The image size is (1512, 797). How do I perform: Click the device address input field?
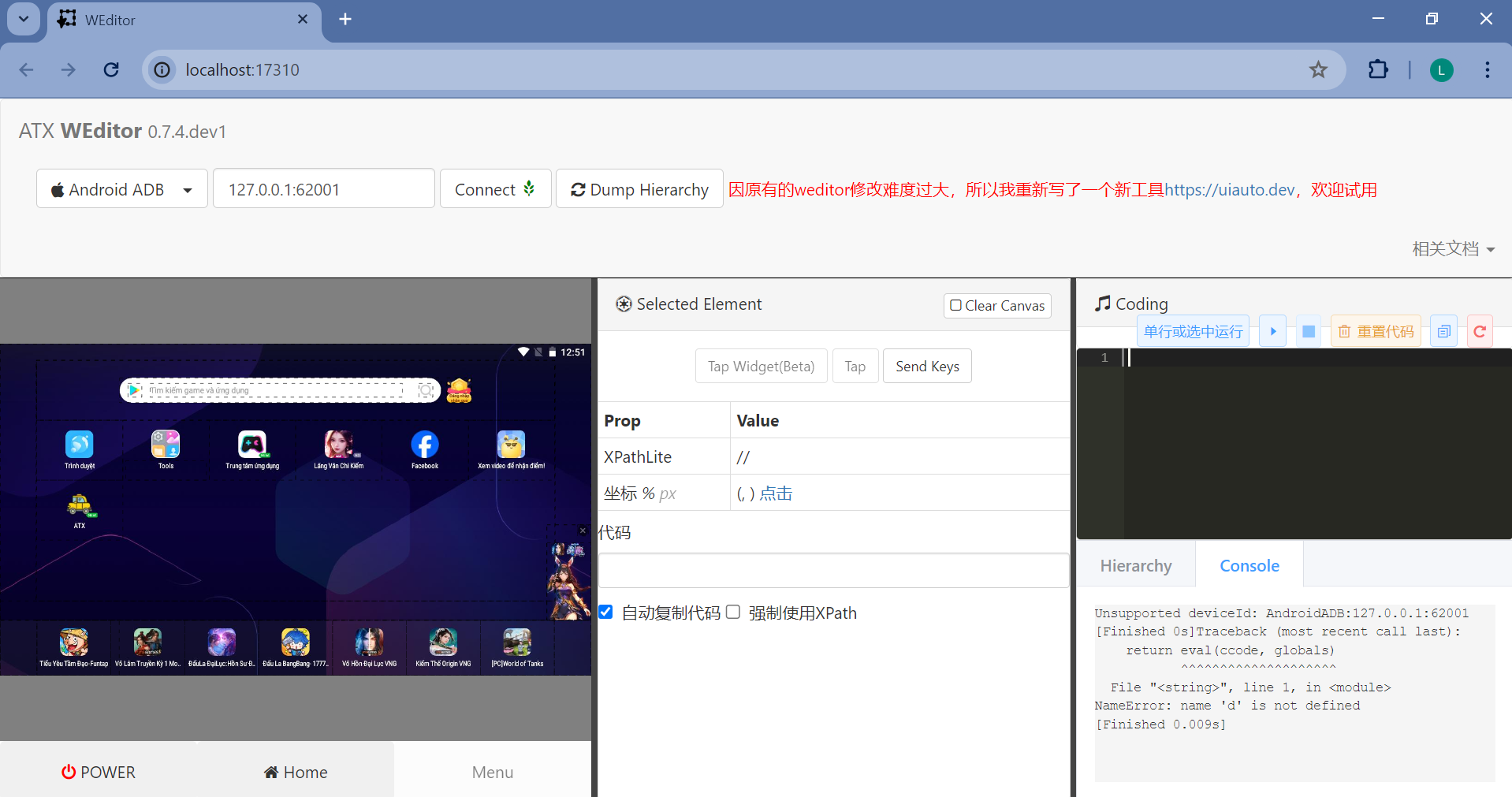click(324, 189)
